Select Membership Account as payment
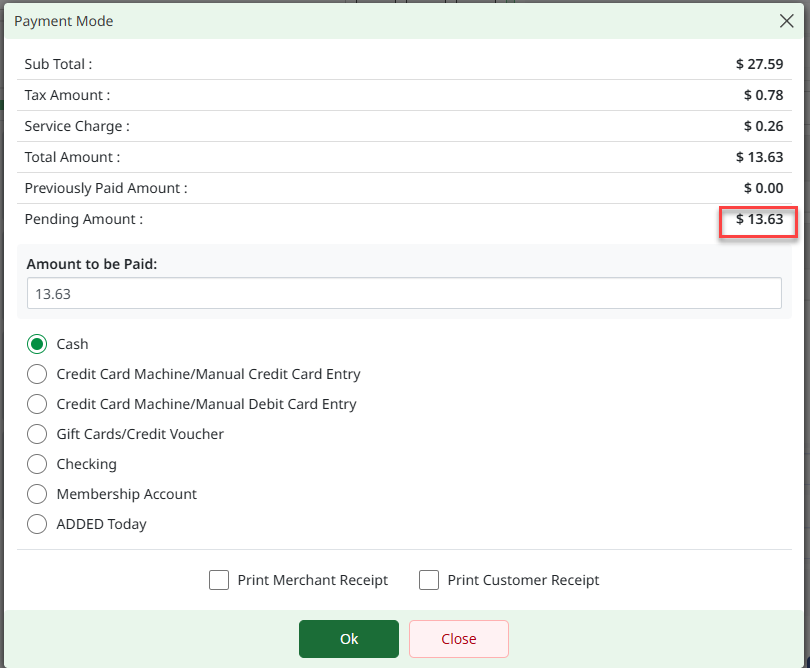810x668 pixels. point(37,494)
